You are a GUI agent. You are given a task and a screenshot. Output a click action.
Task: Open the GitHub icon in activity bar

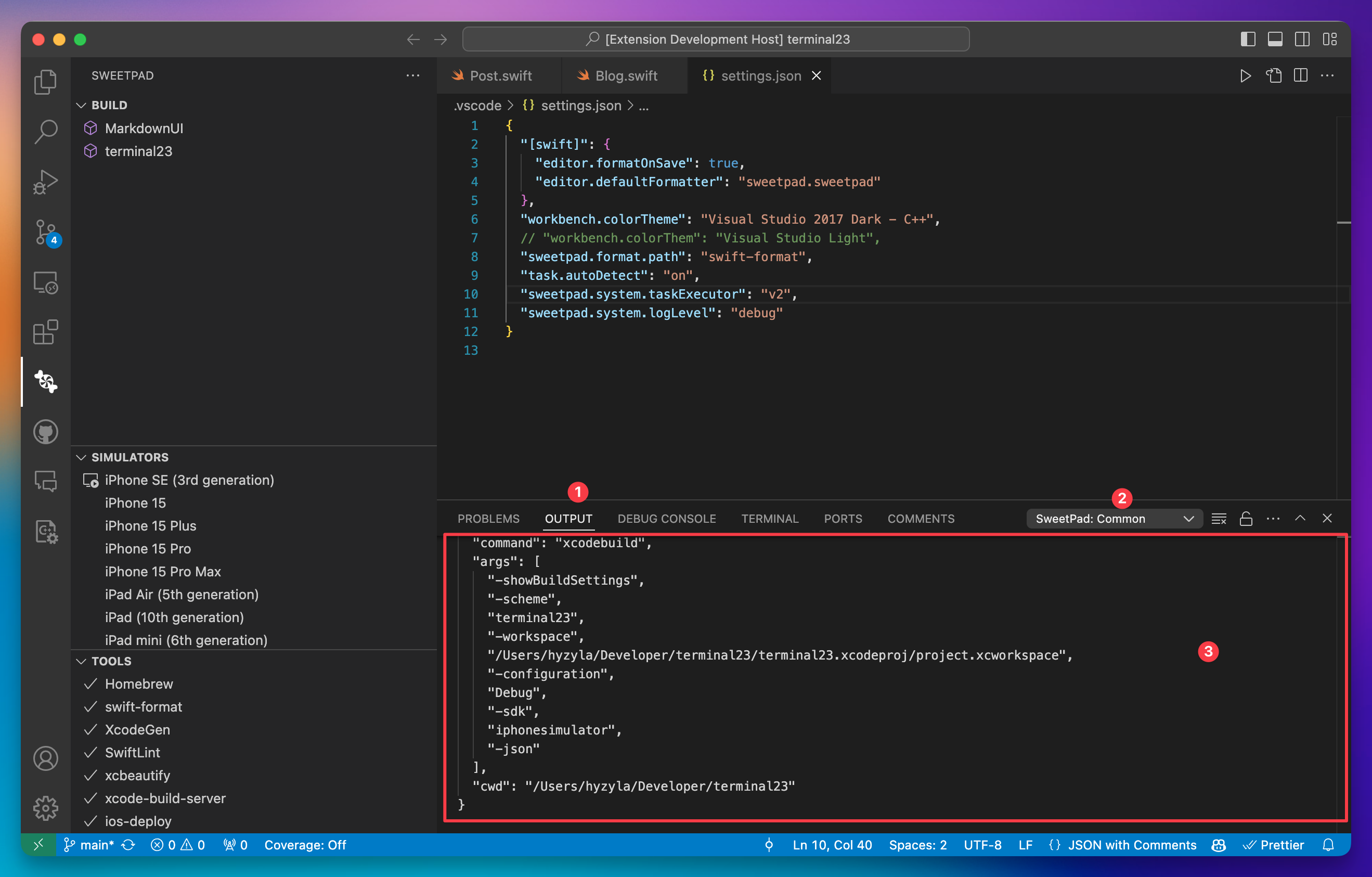click(46, 432)
